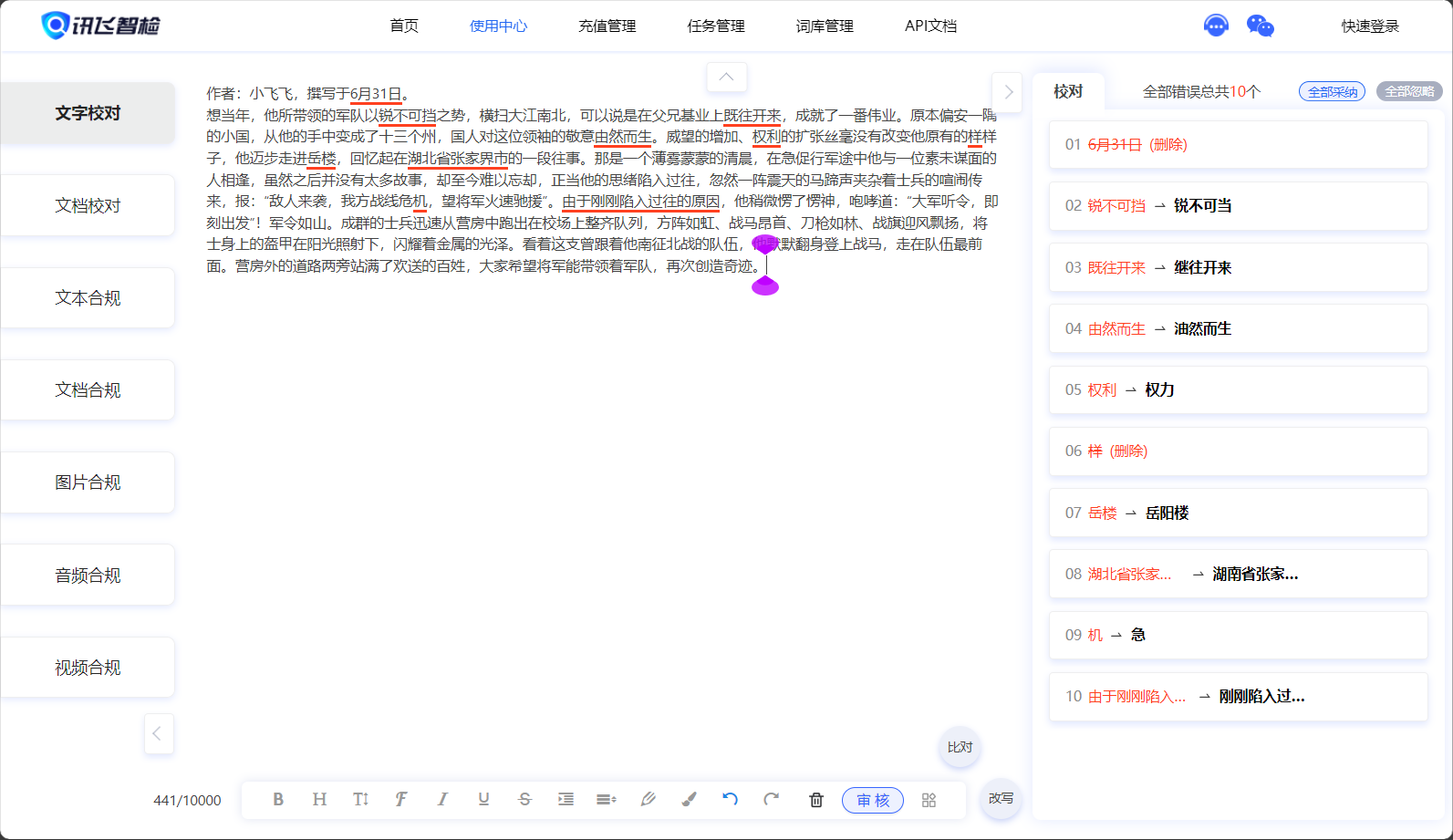Screen dimensions: 1453x840
Task: Open error 02 锐不可挡 correction
Action: coord(1239,205)
